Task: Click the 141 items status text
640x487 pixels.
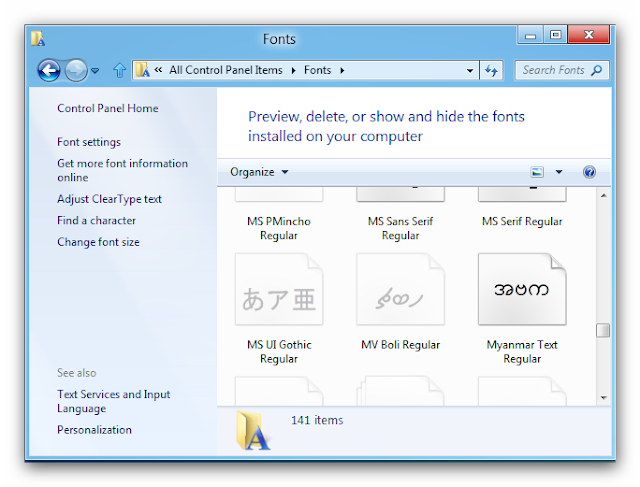Action: (317, 420)
